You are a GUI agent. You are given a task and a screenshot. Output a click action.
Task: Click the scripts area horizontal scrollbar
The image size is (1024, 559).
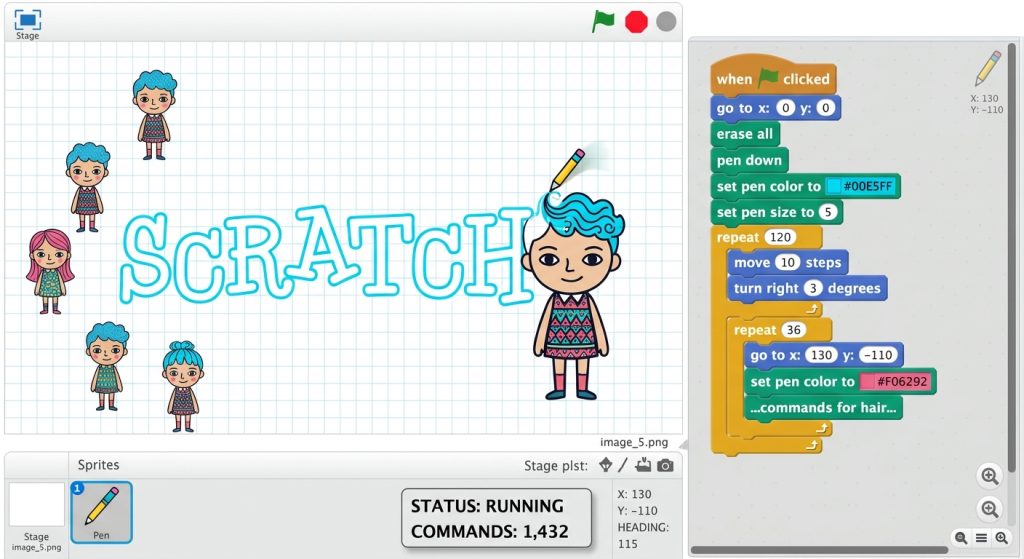[820, 550]
